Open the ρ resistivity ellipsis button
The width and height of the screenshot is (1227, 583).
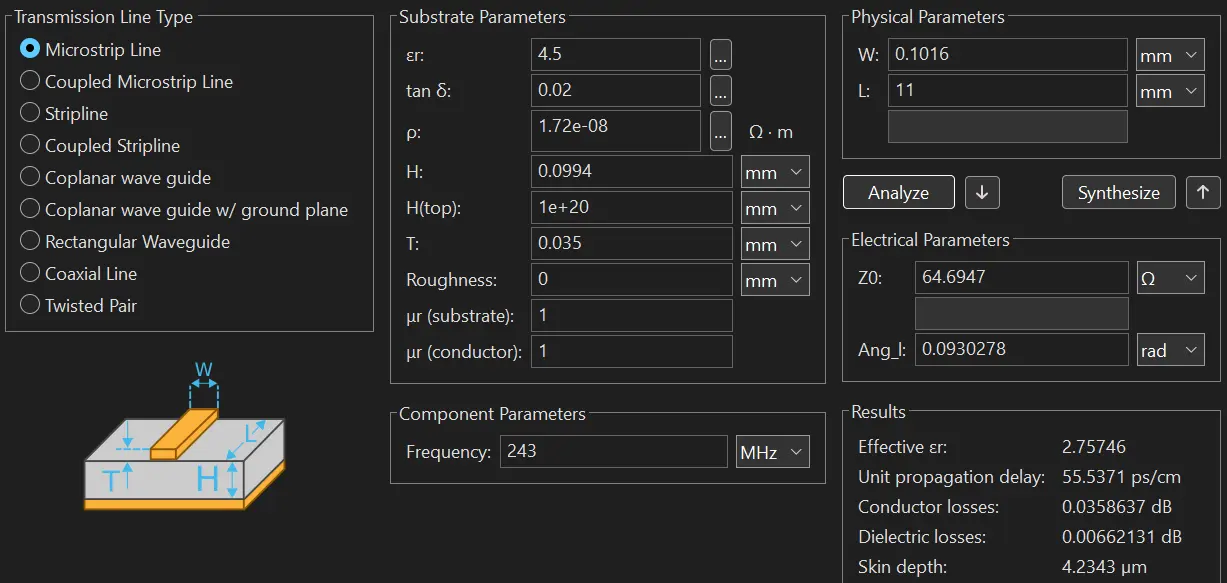[x=721, y=131]
